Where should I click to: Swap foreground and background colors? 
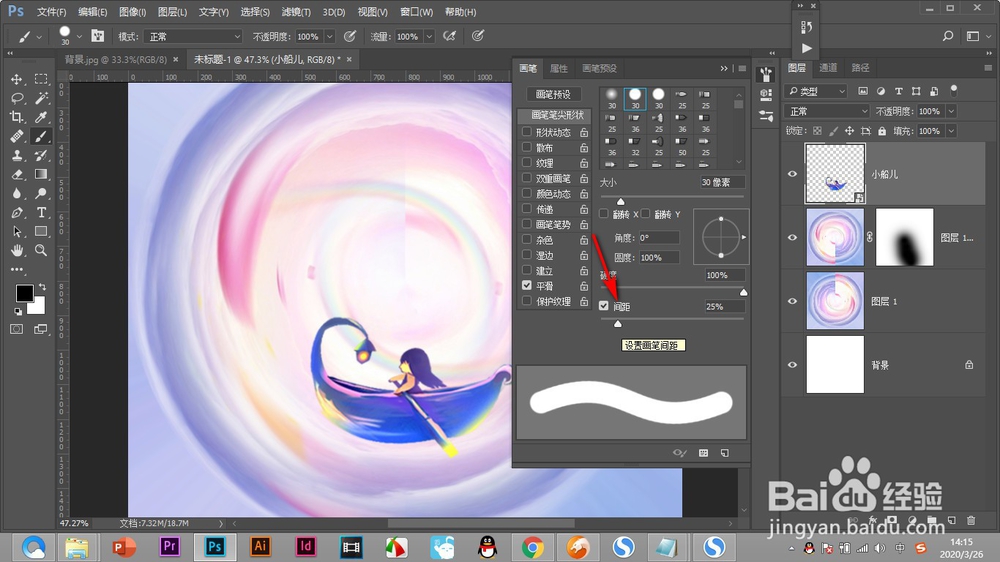tap(42, 287)
